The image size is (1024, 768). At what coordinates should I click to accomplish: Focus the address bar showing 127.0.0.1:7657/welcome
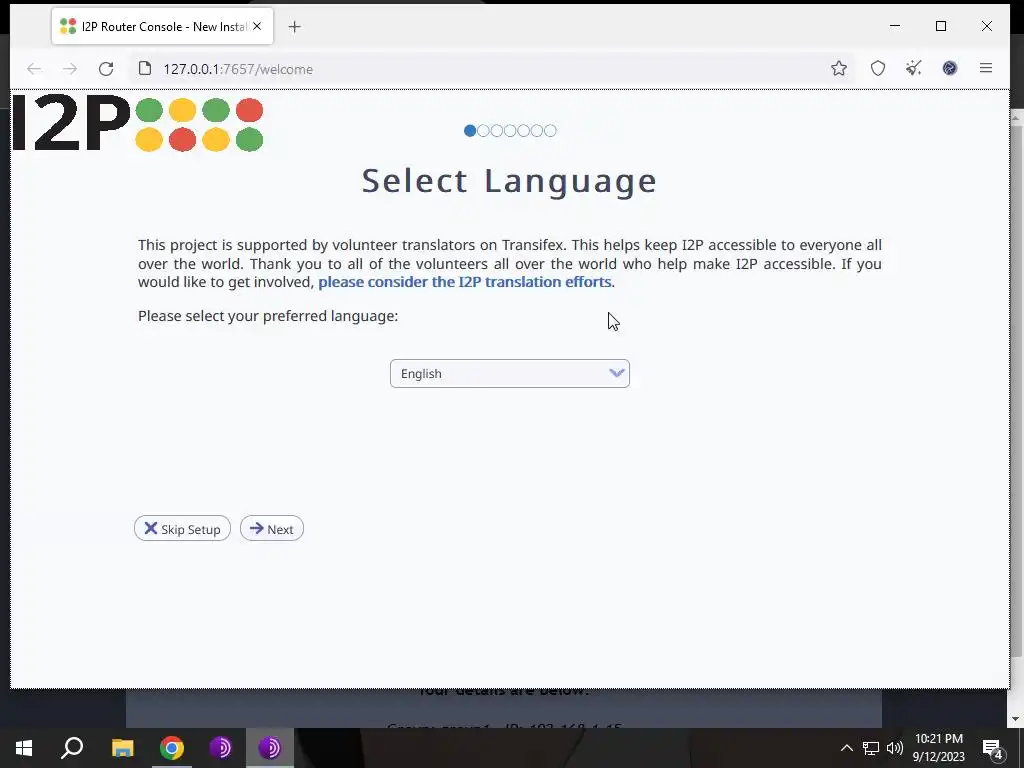(490, 69)
